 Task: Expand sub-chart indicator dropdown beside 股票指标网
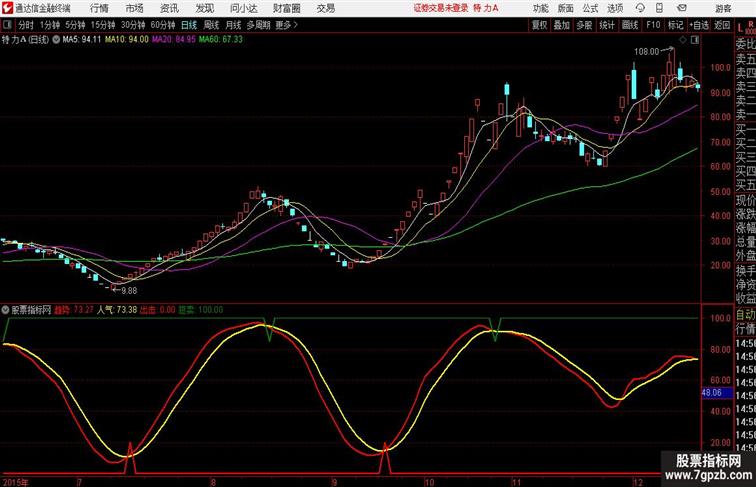(5, 310)
